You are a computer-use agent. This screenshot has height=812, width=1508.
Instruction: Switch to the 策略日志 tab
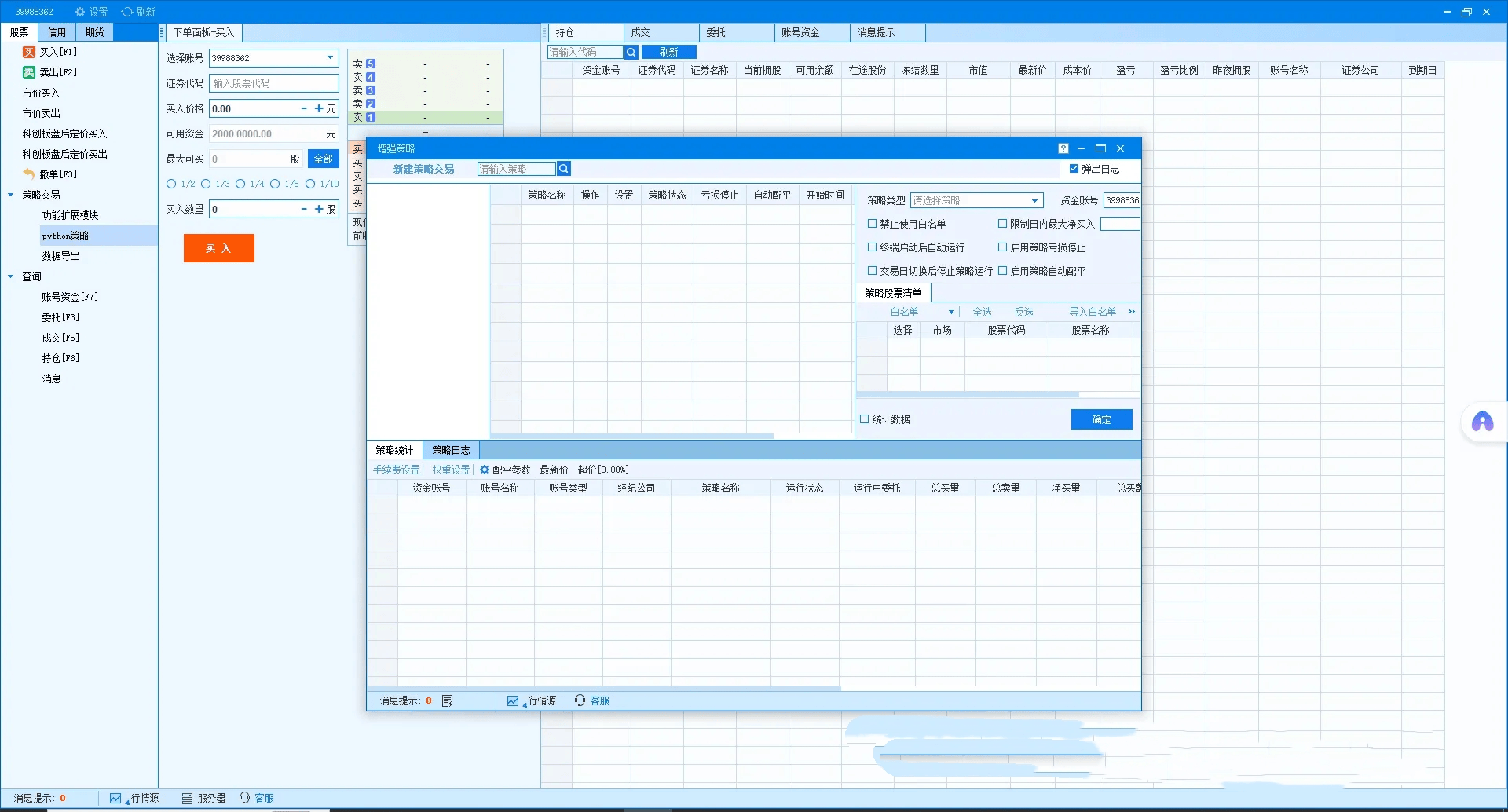coord(451,450)
